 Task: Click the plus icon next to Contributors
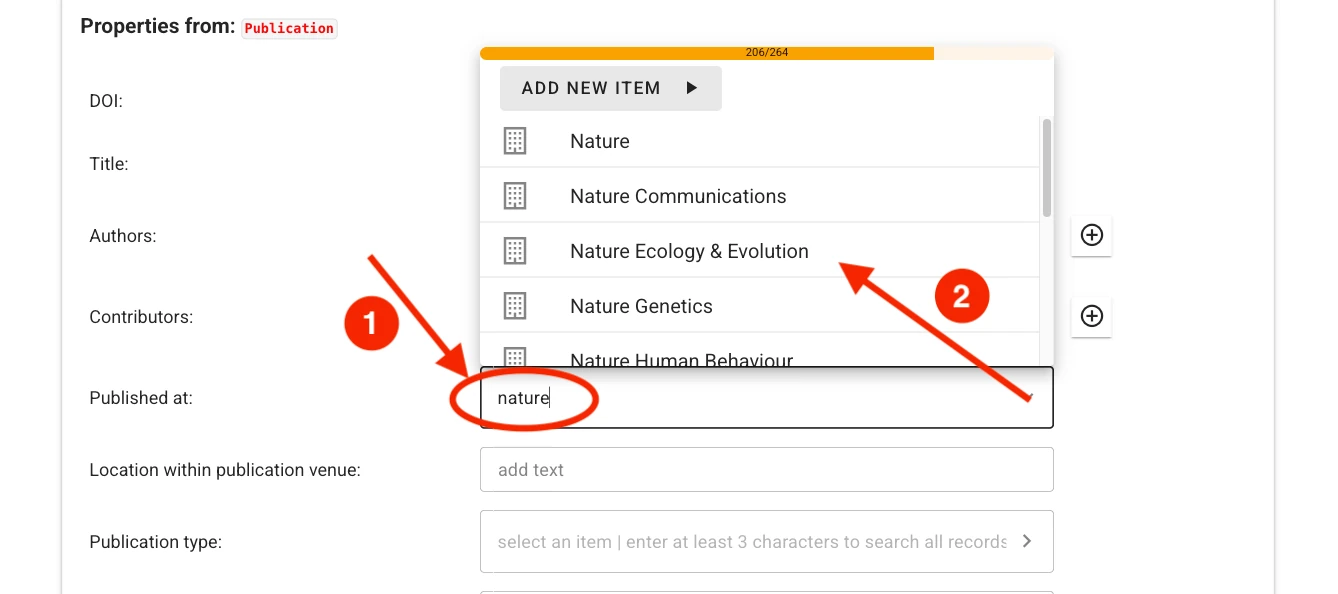(x=1091, y=317)
